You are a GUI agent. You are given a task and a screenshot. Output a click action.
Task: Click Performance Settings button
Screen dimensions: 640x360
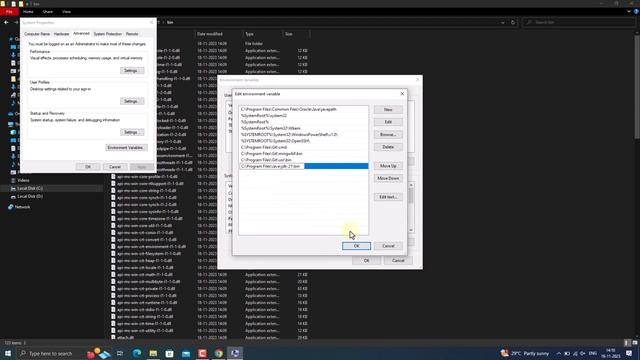(x=131, y=71)
